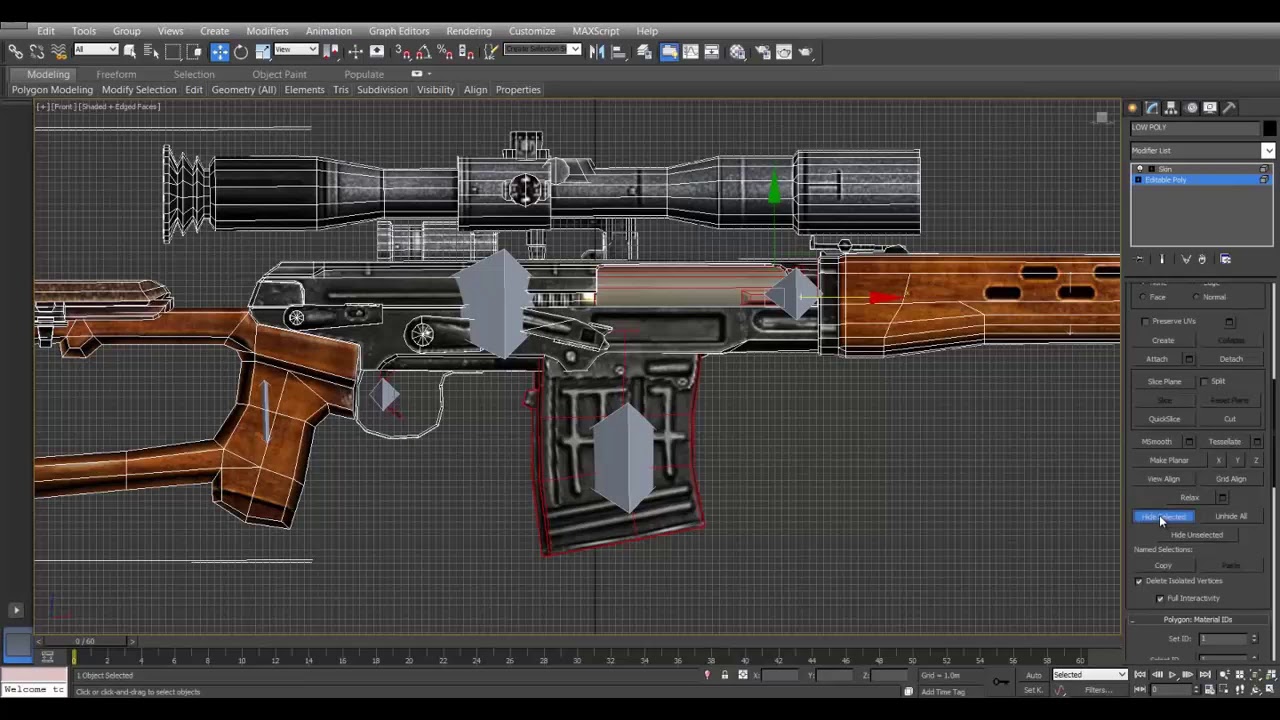Viewport: 1280px width, 720px height.
Task: Open the Rendering menu
Action: click(469, 31)
